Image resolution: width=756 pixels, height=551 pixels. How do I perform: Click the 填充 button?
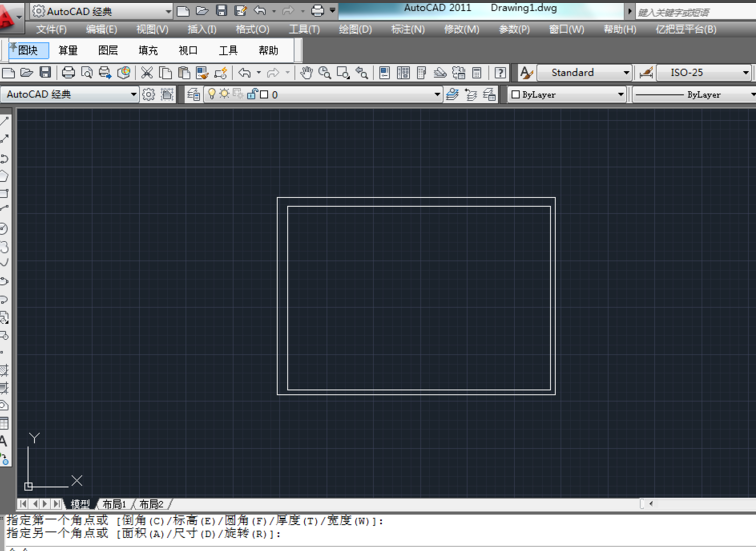click(x=148, y=50)
